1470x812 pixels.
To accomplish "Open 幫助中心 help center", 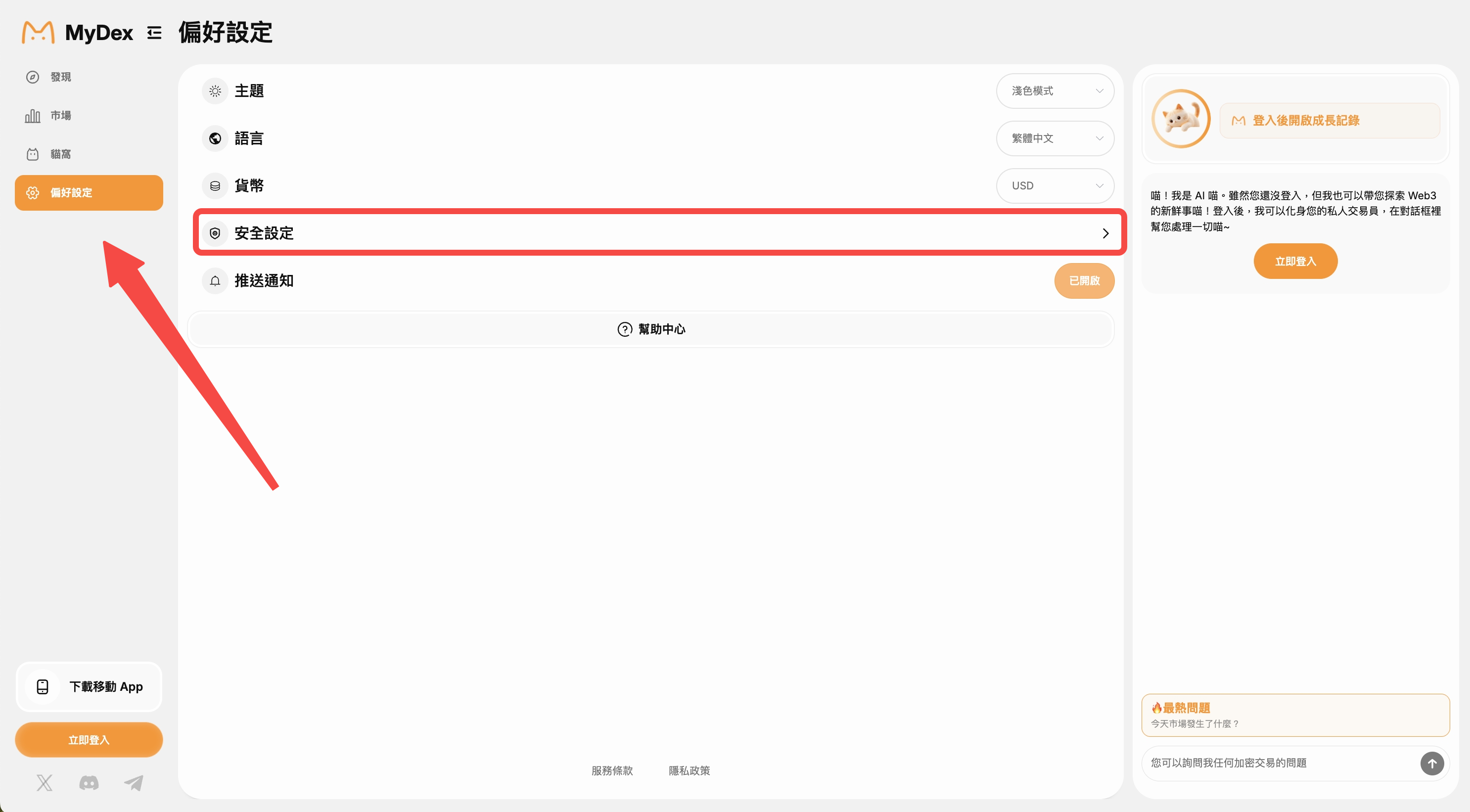I will [651, 329].
